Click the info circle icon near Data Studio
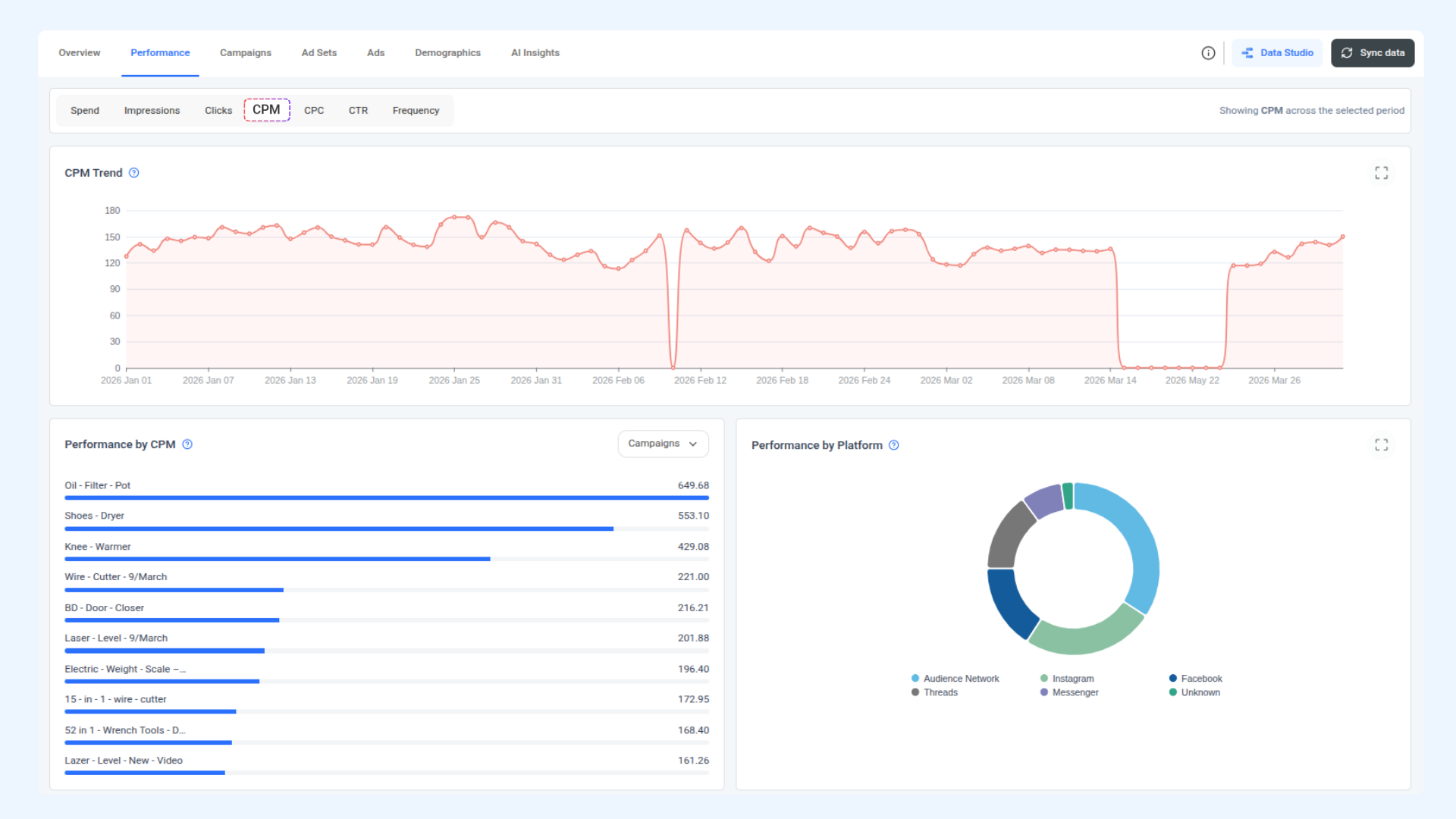 tap(1208, 53)
